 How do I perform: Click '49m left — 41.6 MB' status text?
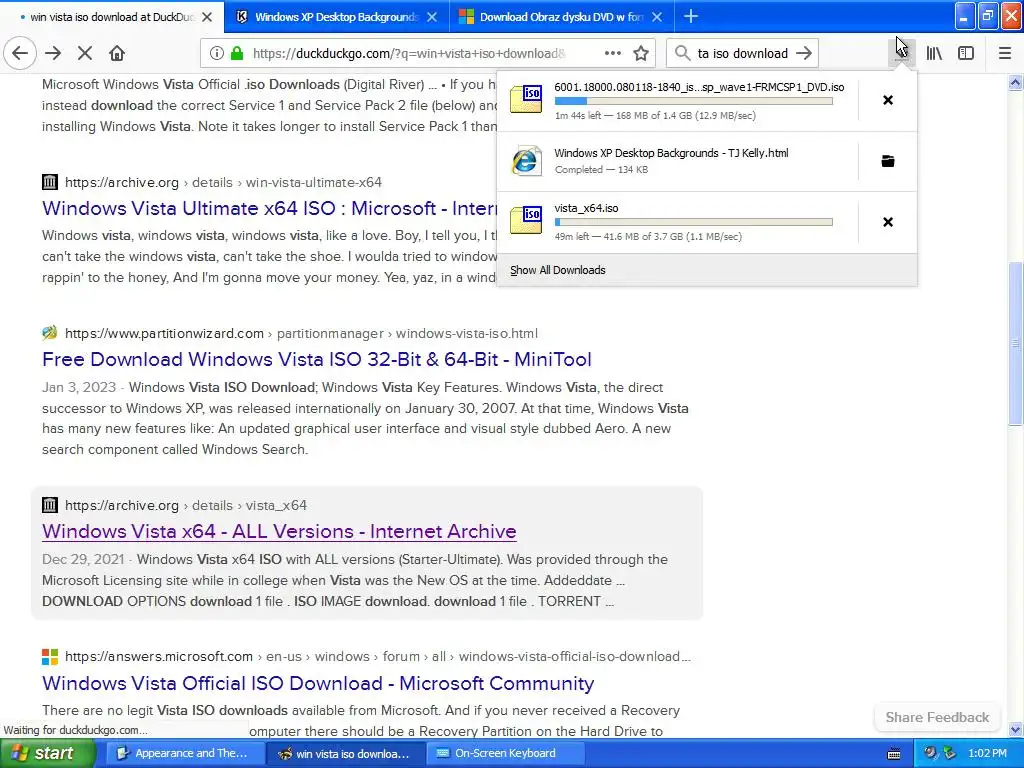click(648, 236)
